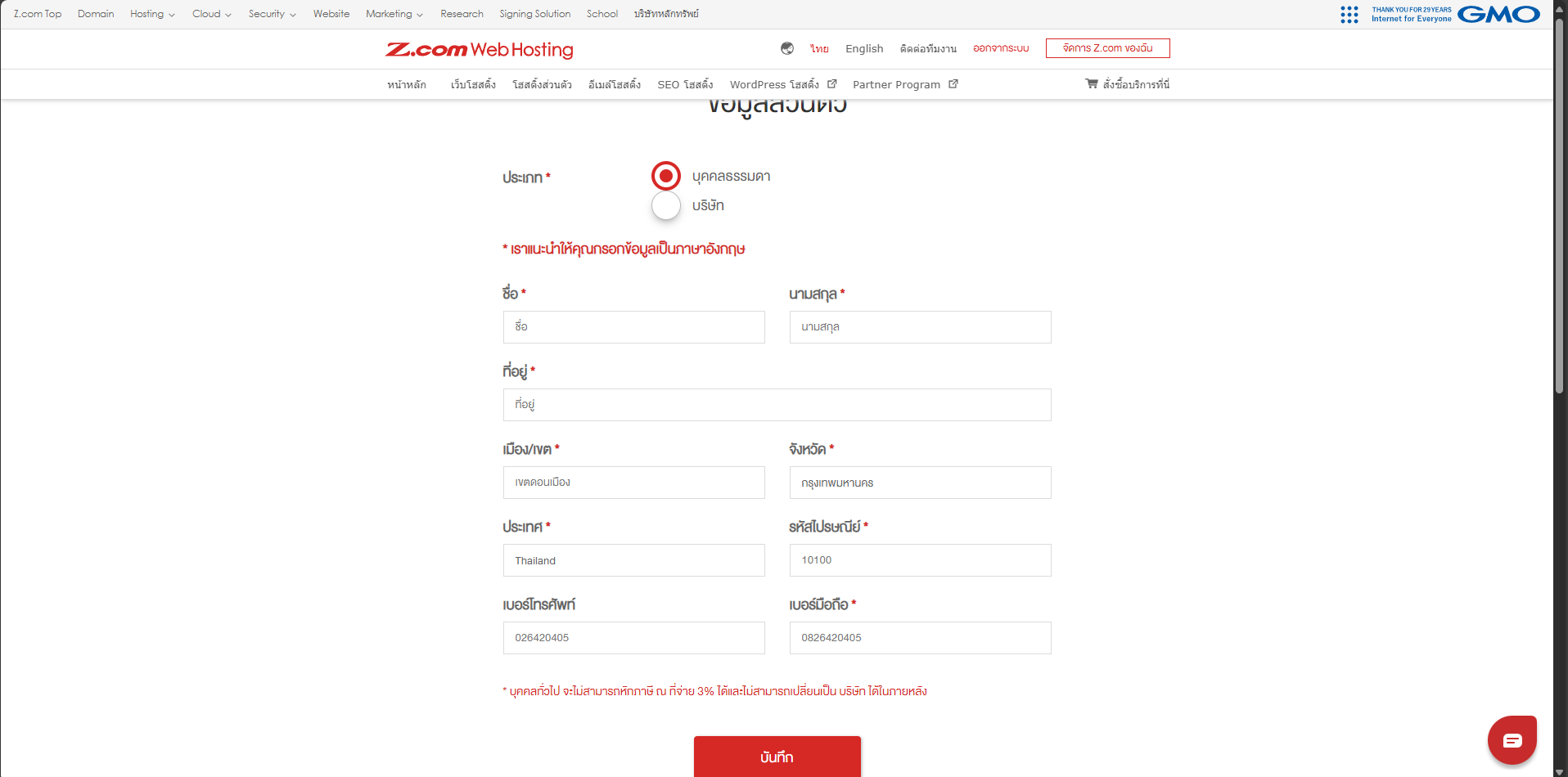This screenshot has width=1568, height=777.
Task: Expand the Hosting top menu
Action: (x=152, y=14)
